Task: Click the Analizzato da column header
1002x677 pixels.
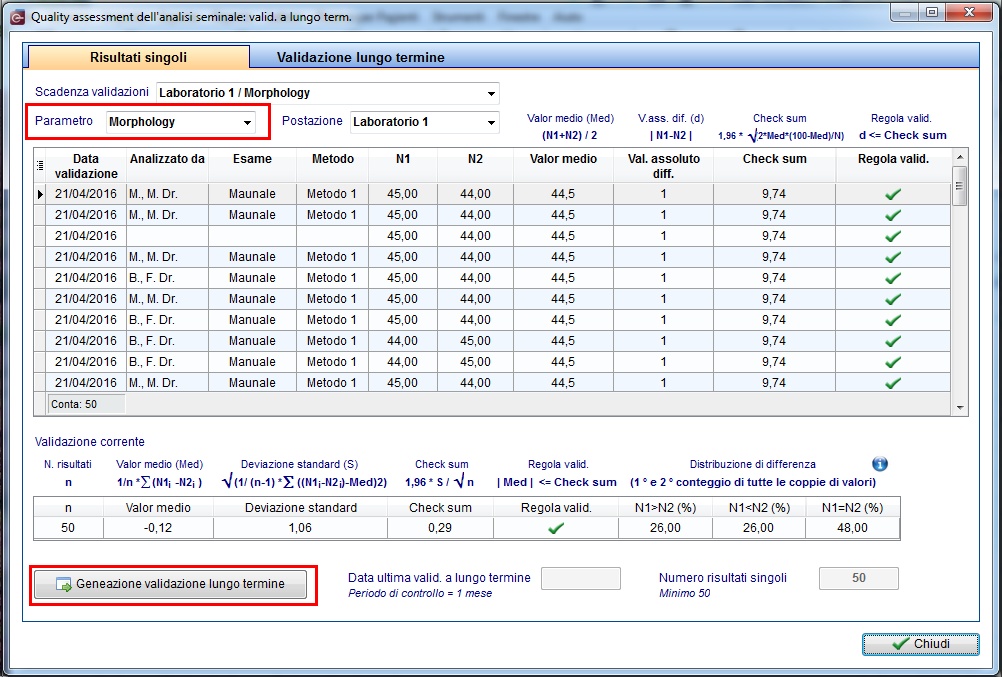Action: [167, 166]
